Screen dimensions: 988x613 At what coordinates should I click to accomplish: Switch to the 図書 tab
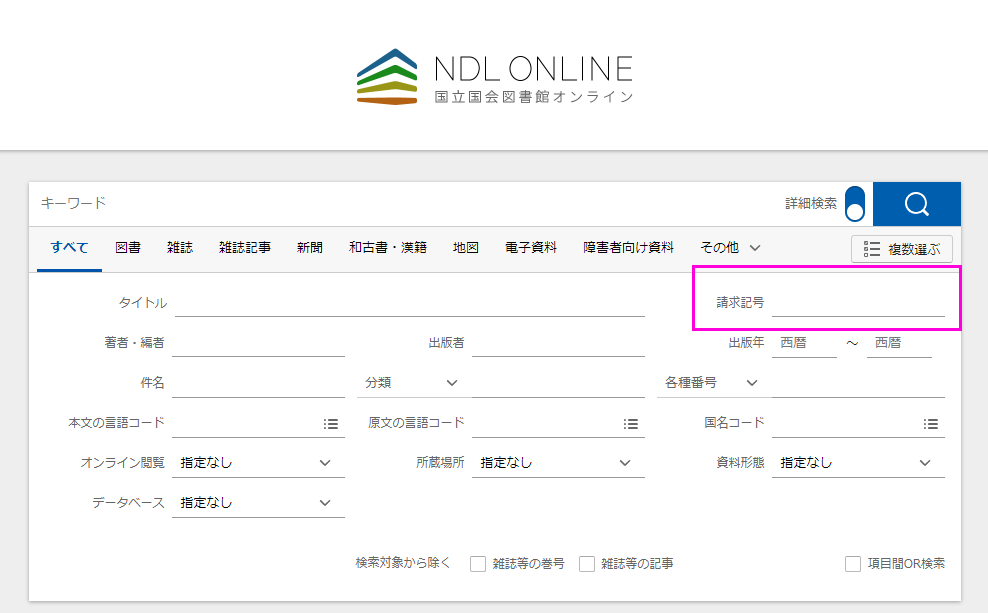(128, 248)
